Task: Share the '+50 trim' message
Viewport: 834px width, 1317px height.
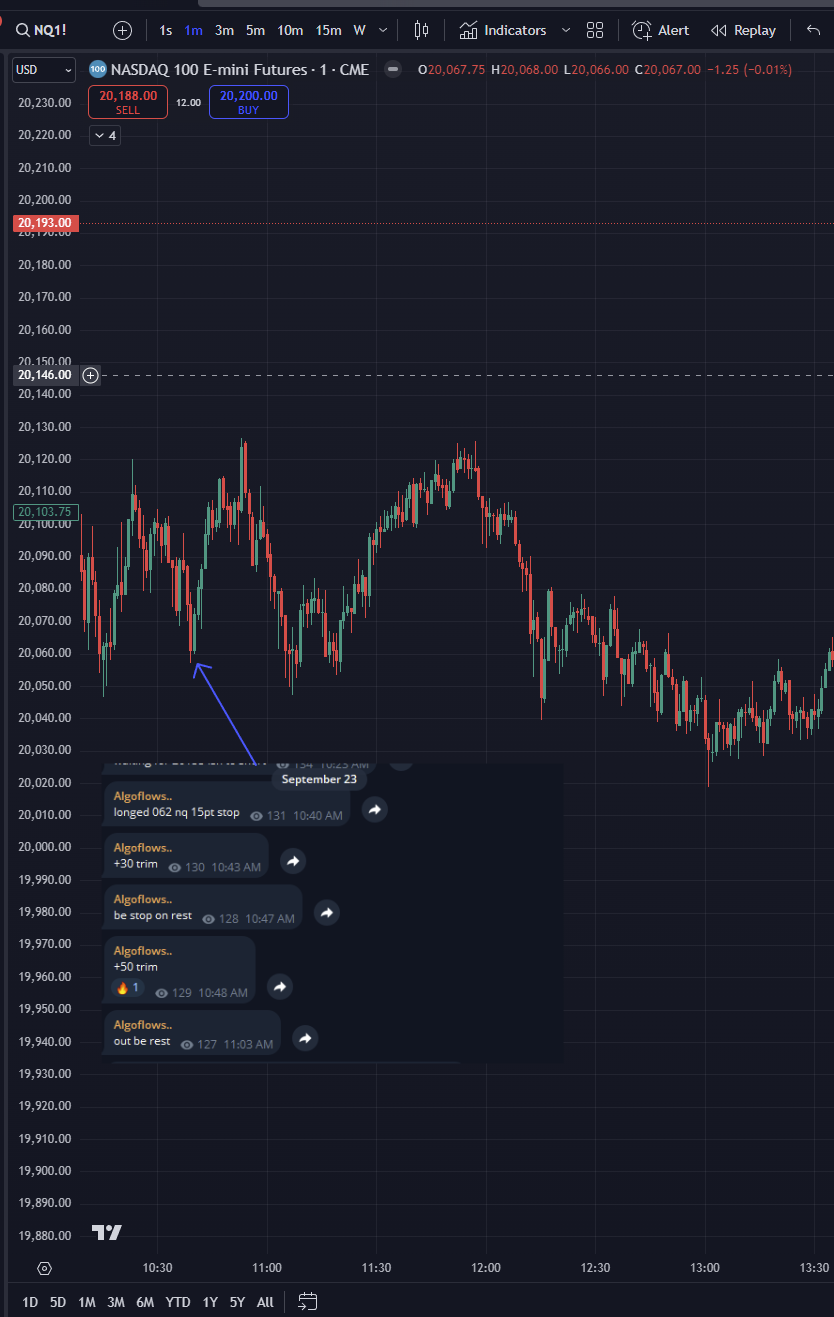Action: coord(280,987)
